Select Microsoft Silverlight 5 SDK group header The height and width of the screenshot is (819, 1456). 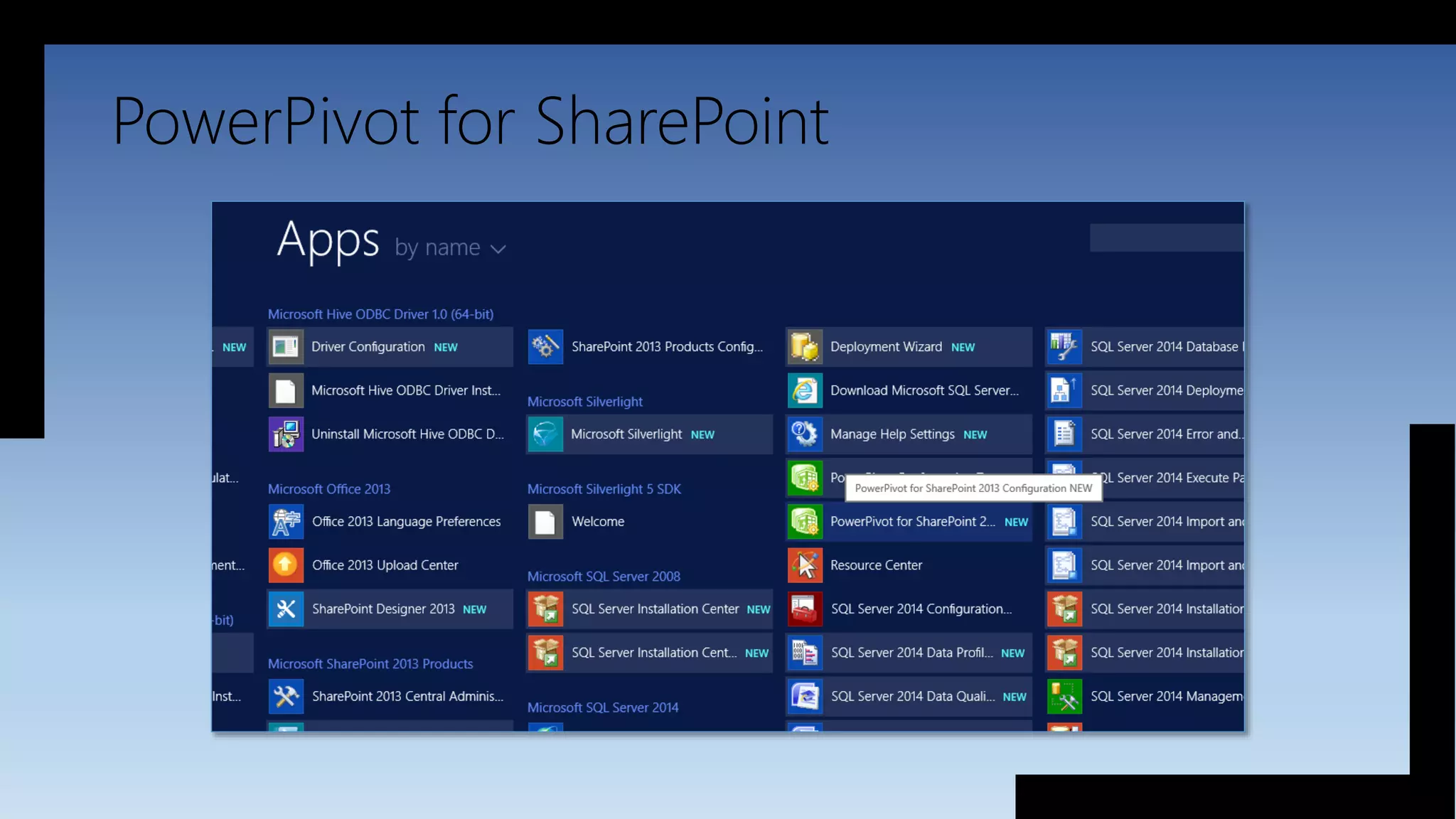pos(604,489)
